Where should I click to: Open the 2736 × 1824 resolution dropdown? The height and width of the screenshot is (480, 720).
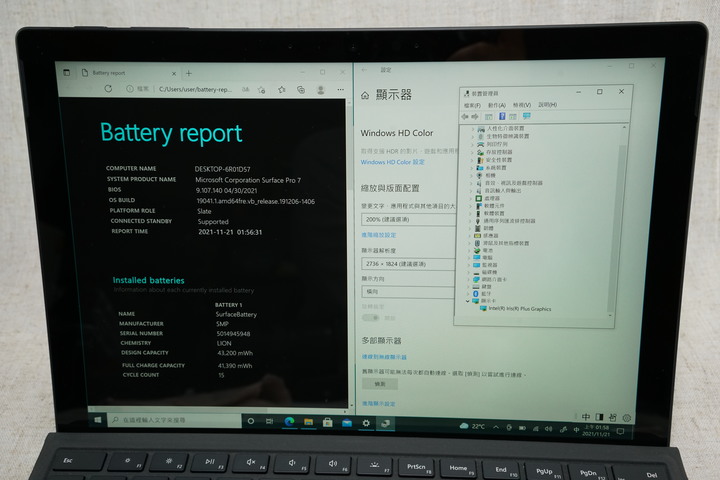(x=409, y=264)
